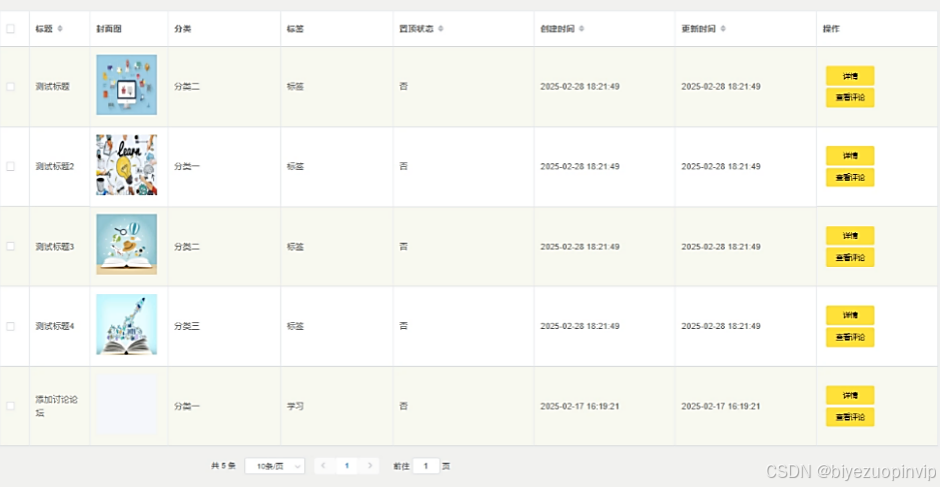Open 详情 for the 测试标题2 row

click(x=850, y=155)
